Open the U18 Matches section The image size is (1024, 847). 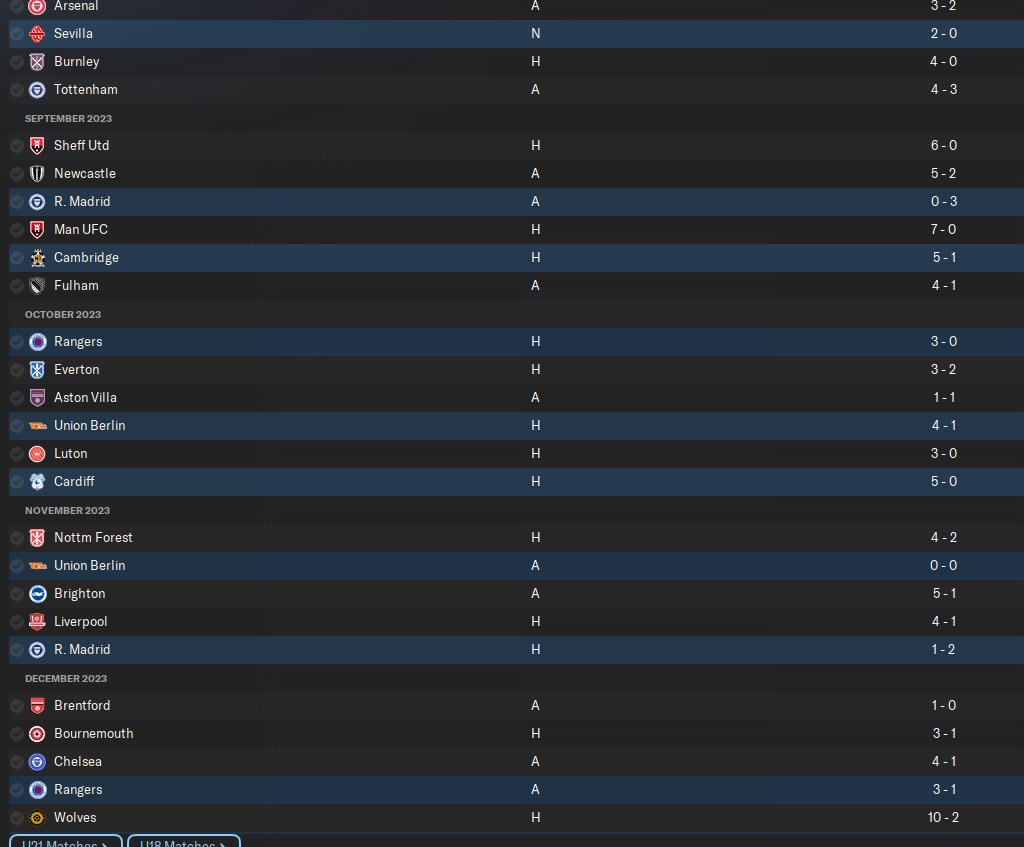(x=184, y=842)
